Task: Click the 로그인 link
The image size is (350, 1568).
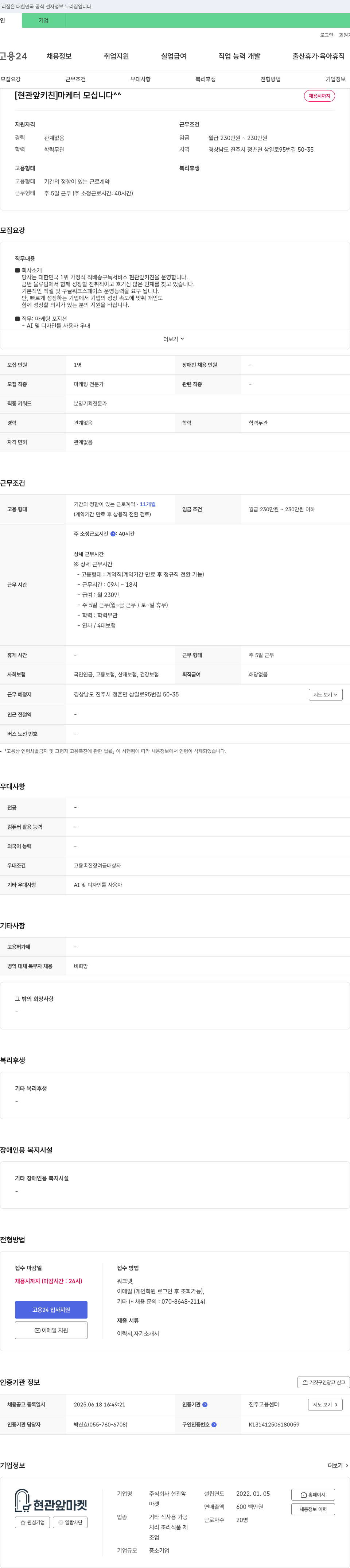Action: click(327, 35)
